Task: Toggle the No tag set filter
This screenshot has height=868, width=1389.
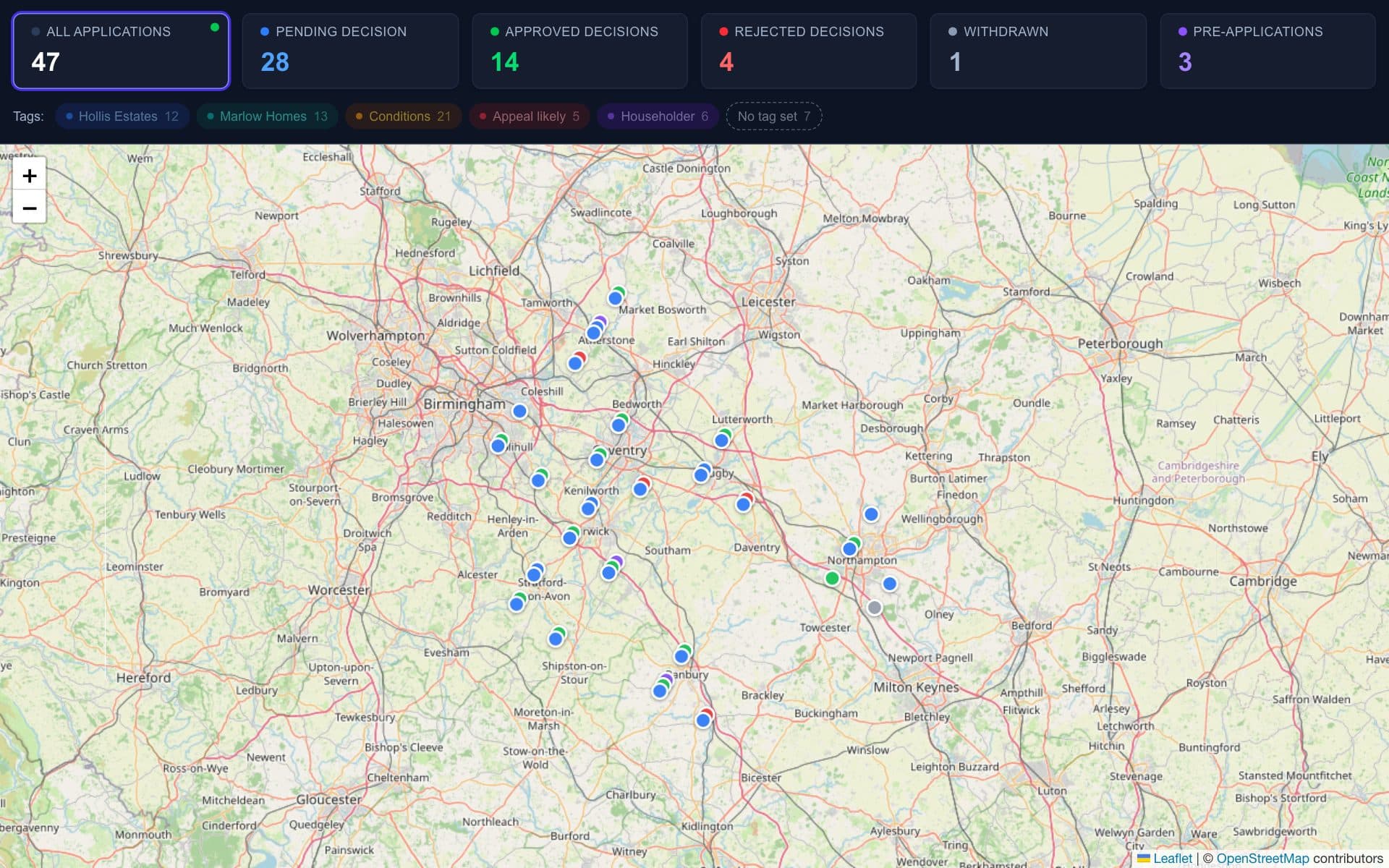Action: [774, 116]
